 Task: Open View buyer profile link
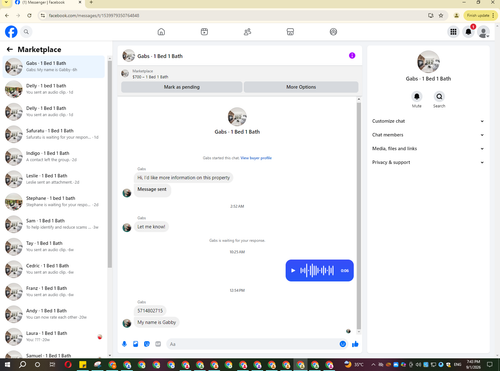coord(256,158)
